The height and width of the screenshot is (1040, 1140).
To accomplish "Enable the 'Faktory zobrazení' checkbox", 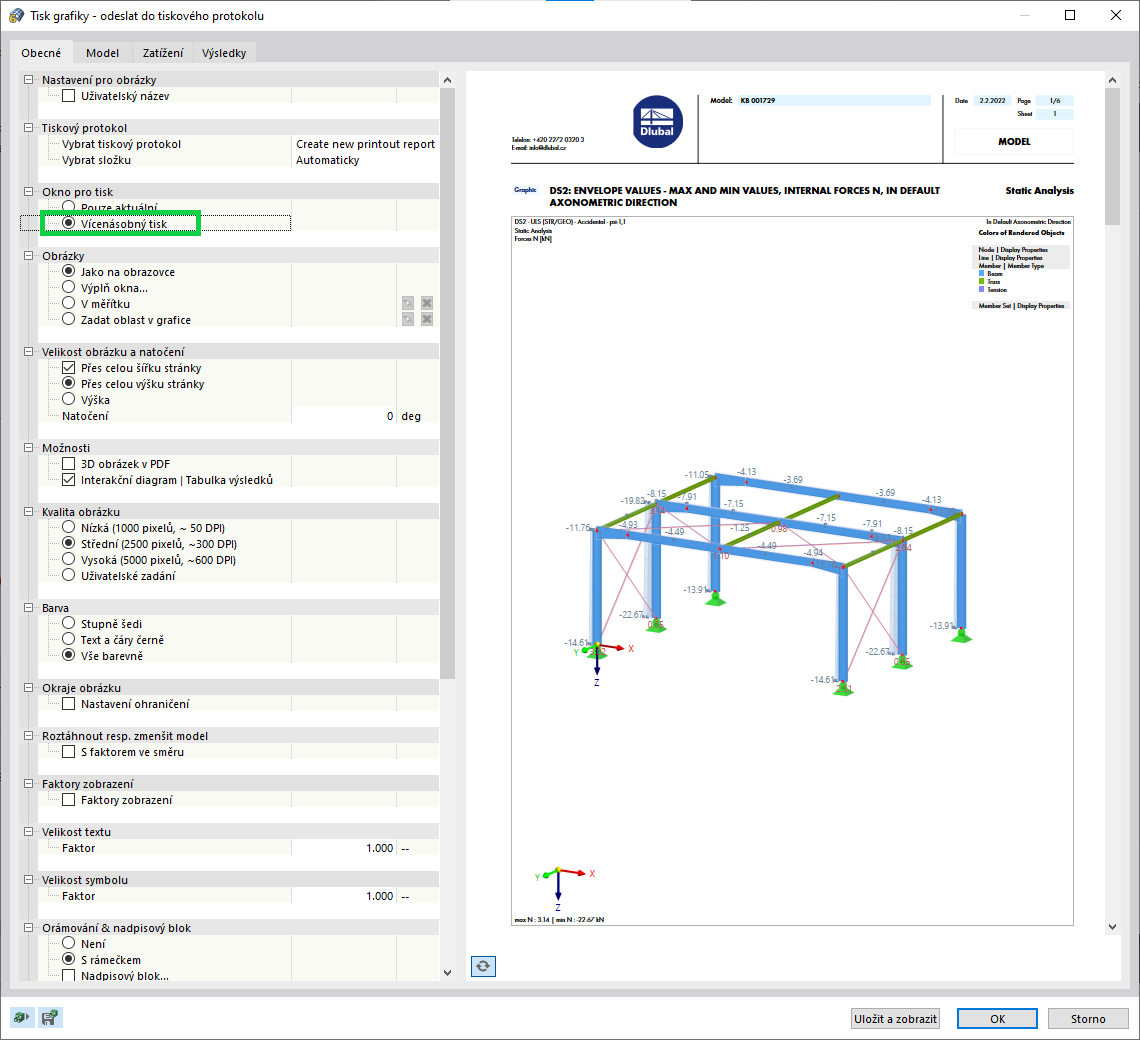I will (68, 799).
